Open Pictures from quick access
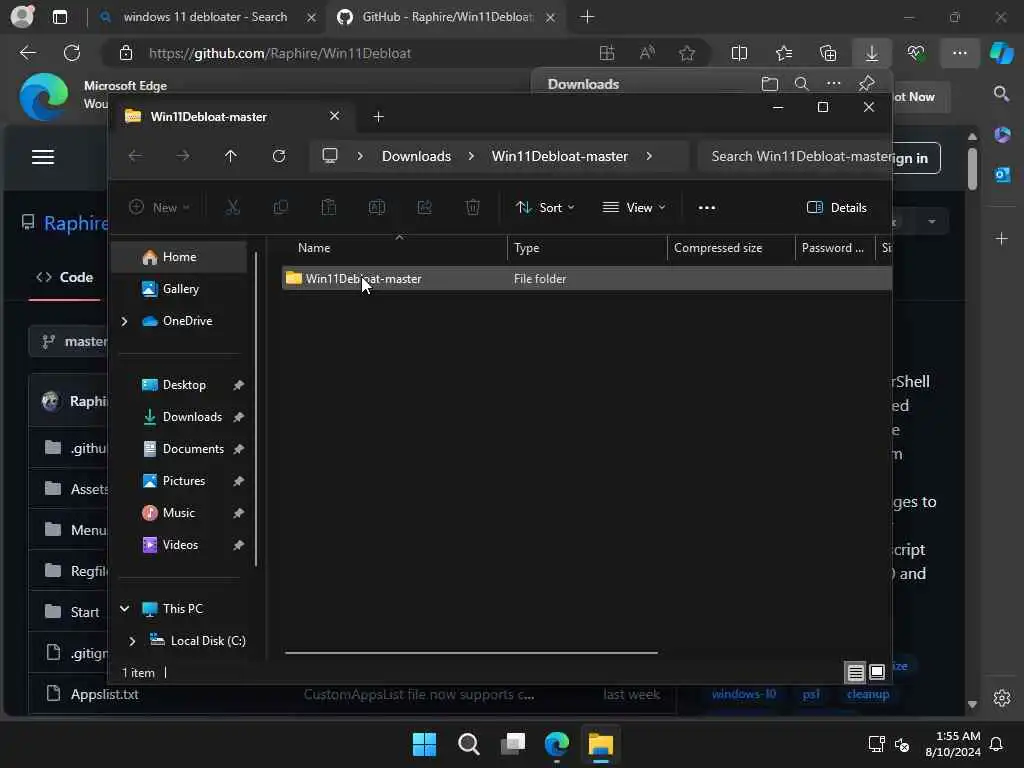Screen dimensions: 1024x768 point(184,481)
